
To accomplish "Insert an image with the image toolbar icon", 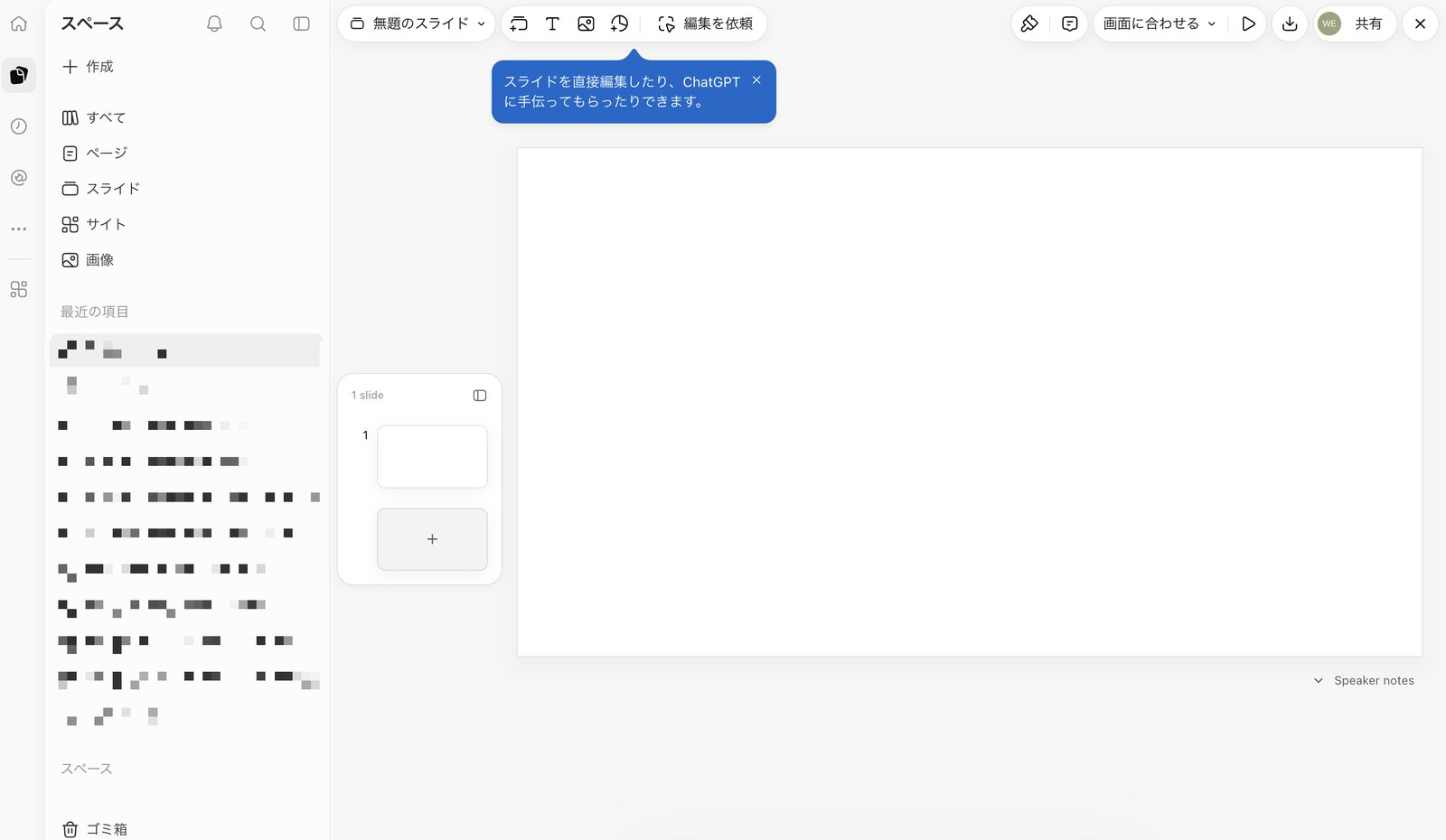I will pyautogui.click(x=586, y=24).
